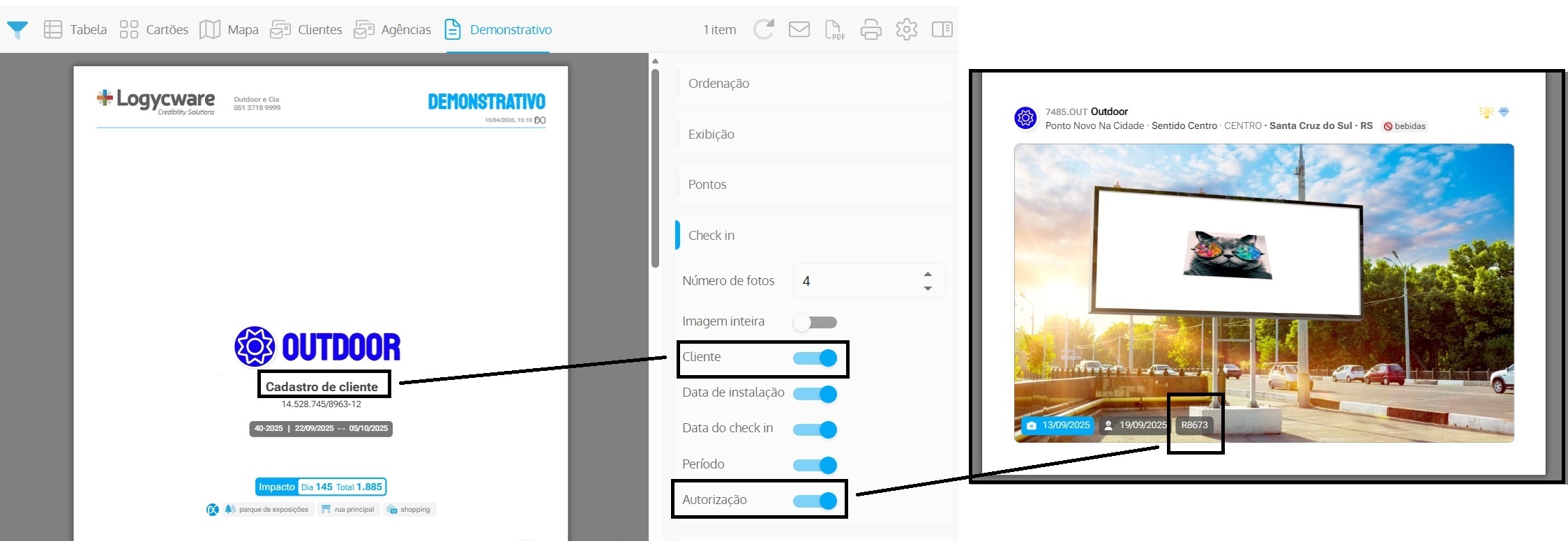
Task: Toggle Data de instalação switch
Action: [815, 394]
